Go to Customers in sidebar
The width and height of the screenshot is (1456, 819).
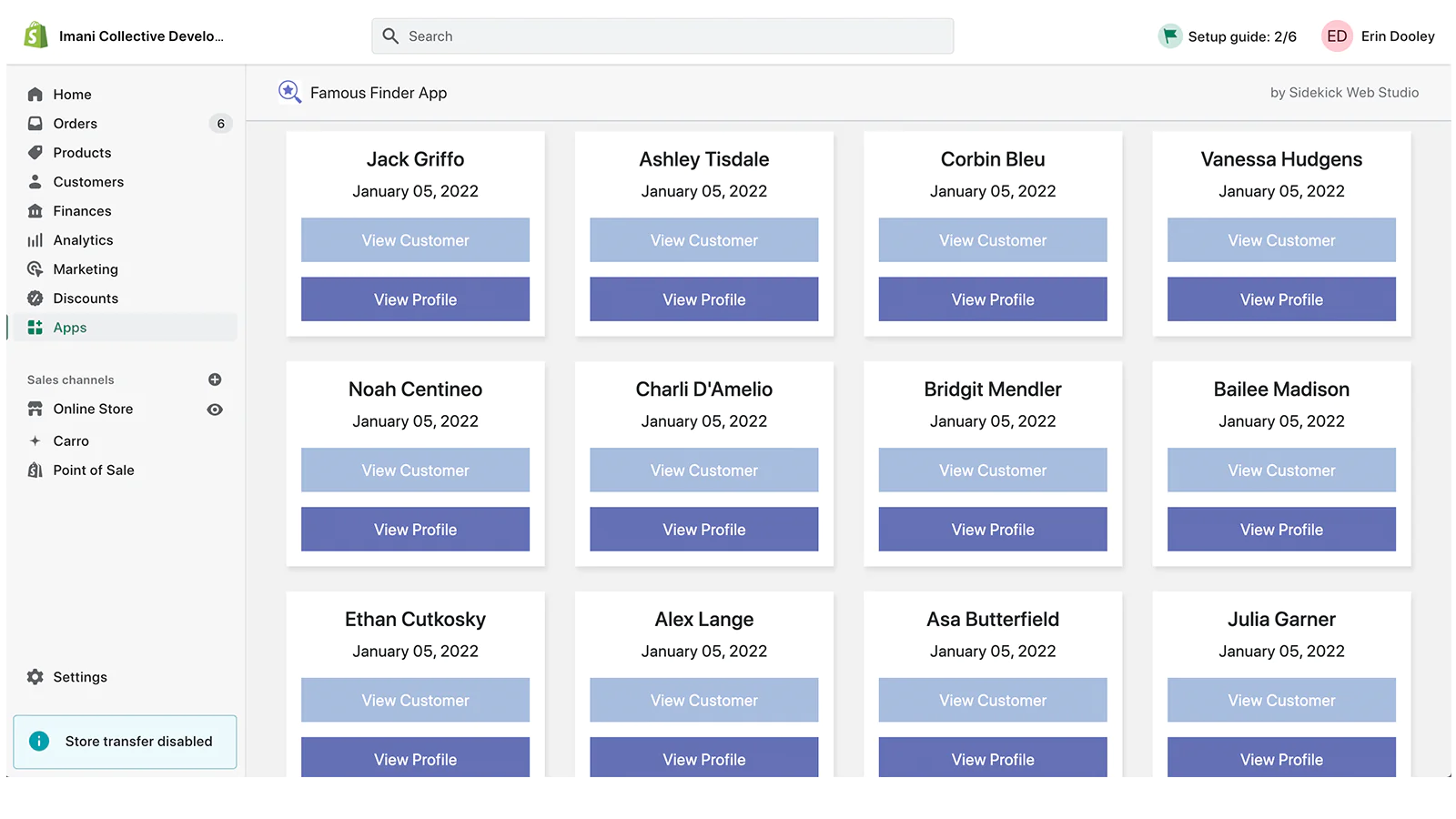(88, 182)
